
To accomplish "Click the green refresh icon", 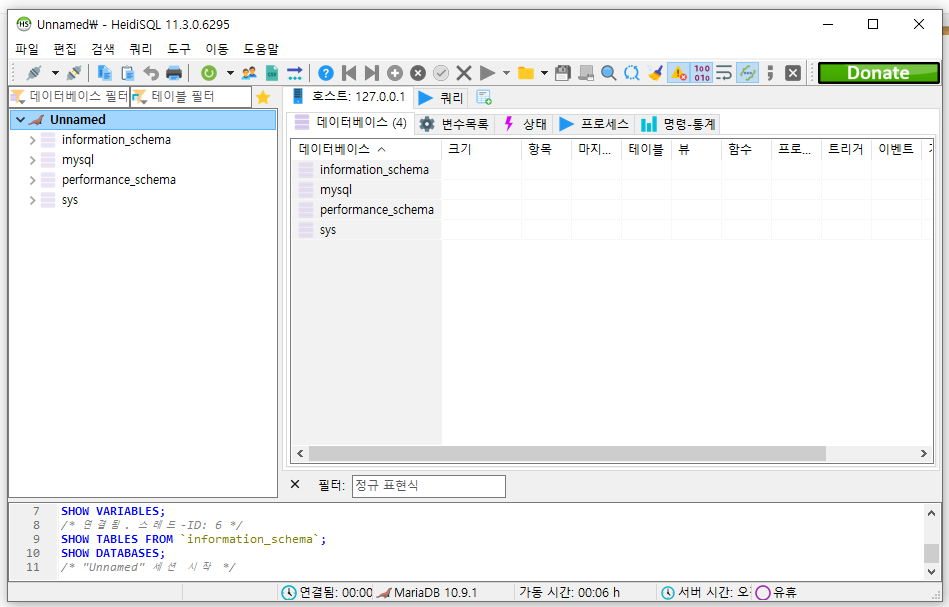I will tap(209, 73).
